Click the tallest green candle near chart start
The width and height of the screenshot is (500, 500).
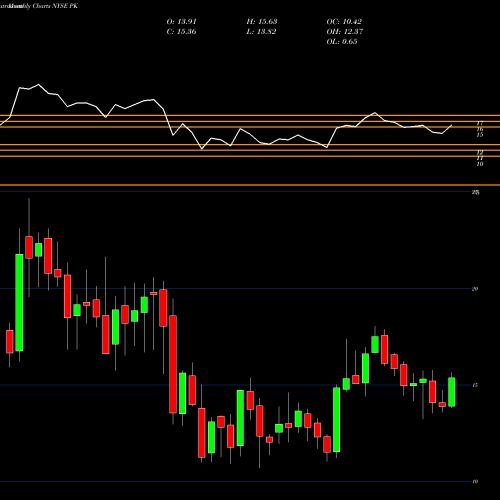[x=19, y=302]
